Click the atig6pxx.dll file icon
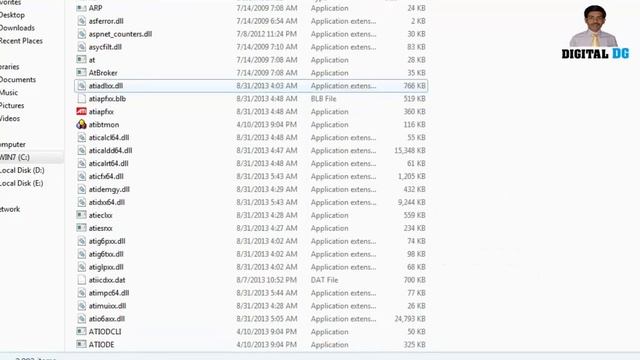 pos(81,241)
